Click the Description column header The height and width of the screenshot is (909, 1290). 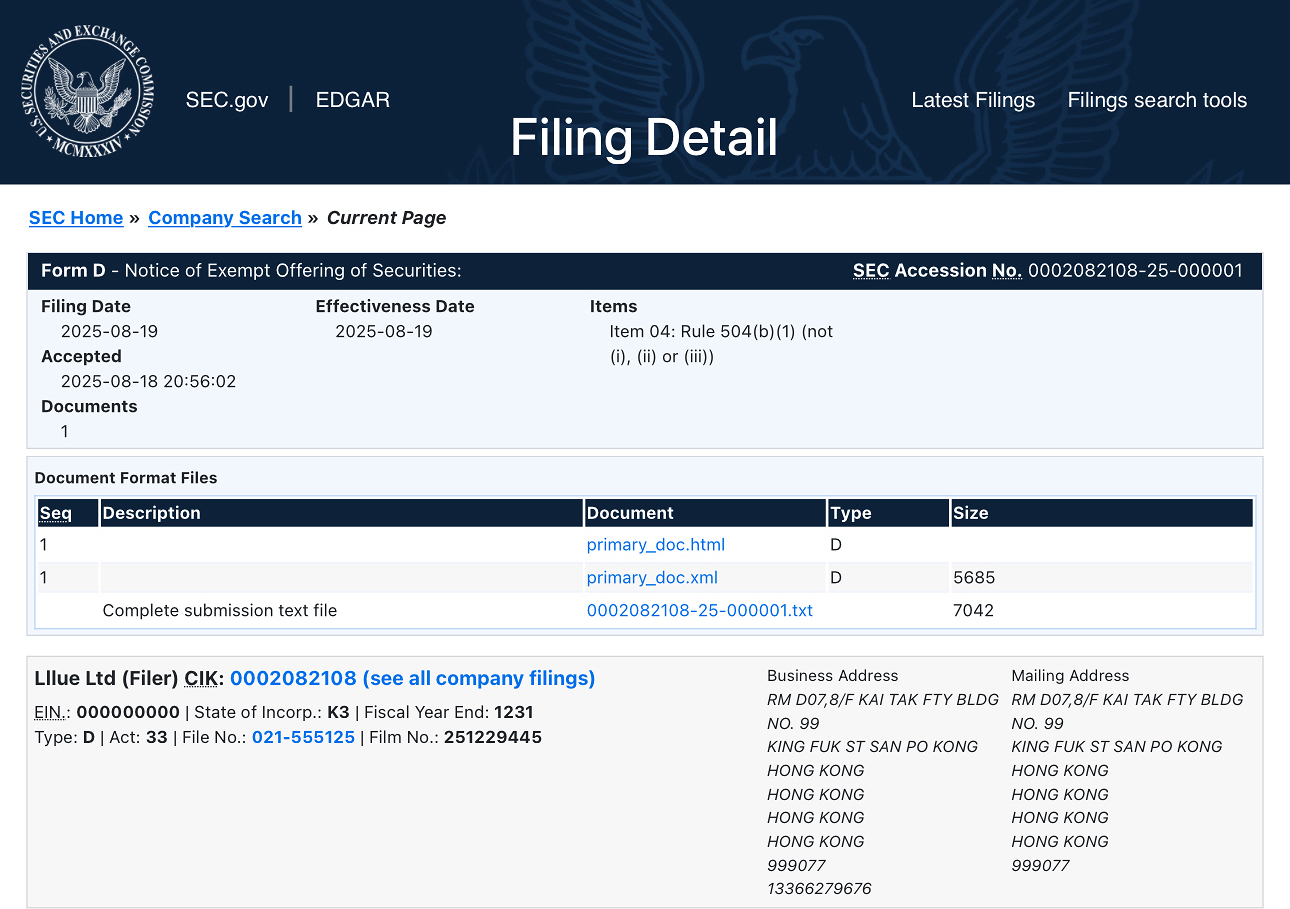152,513
